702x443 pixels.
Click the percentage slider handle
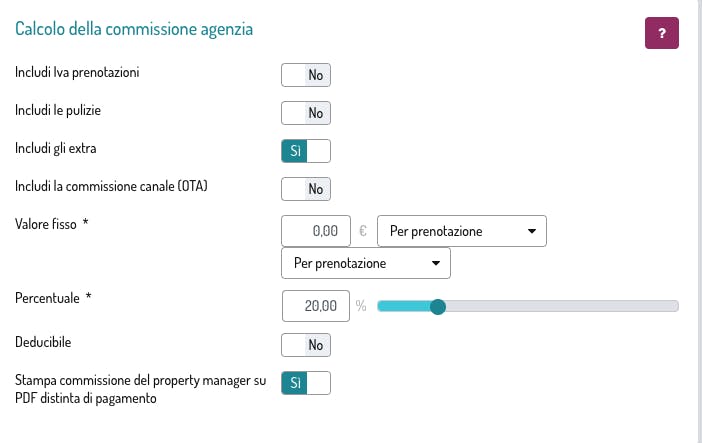[437, 306]
